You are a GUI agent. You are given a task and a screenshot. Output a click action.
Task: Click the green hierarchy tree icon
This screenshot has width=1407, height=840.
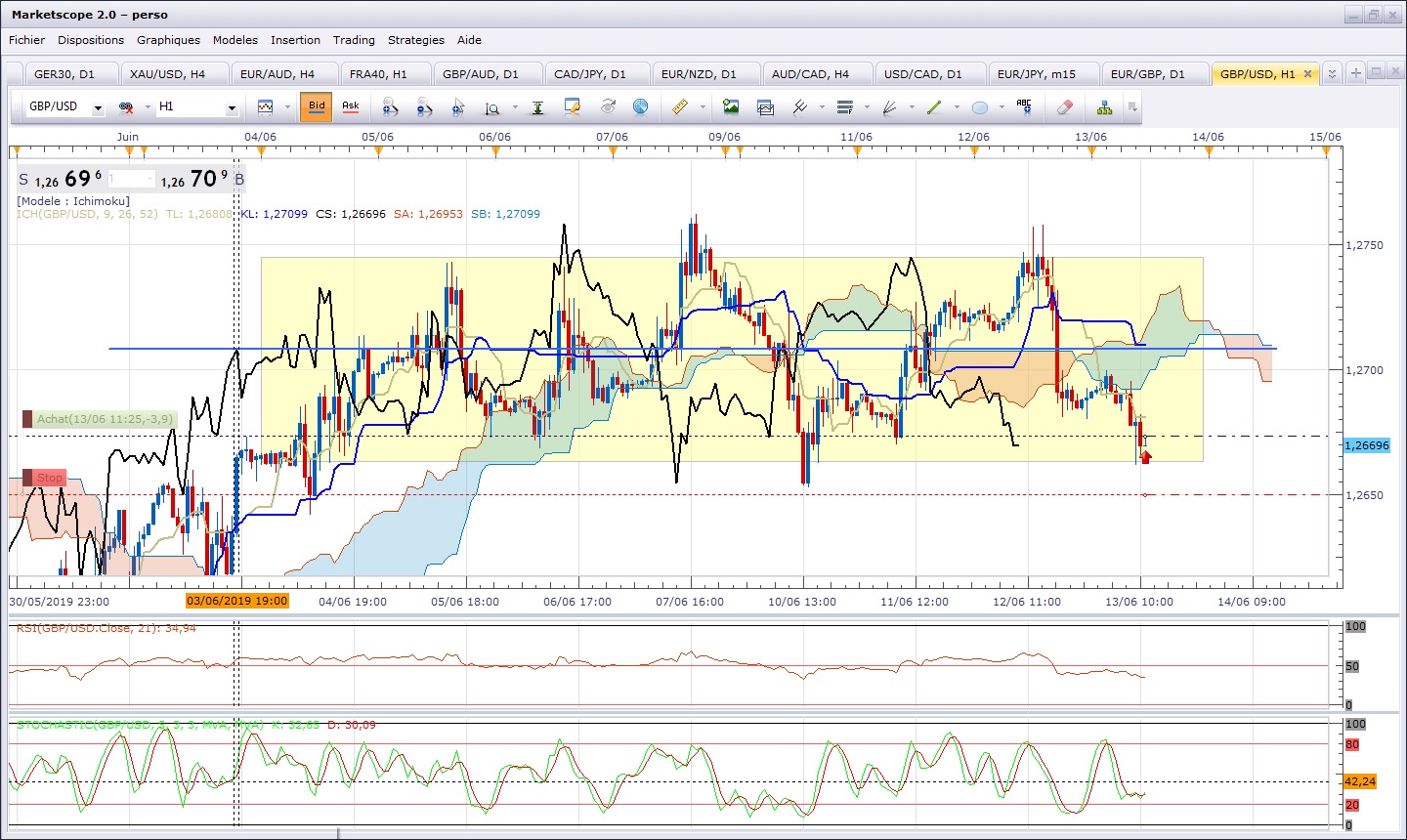(1104, 106)
